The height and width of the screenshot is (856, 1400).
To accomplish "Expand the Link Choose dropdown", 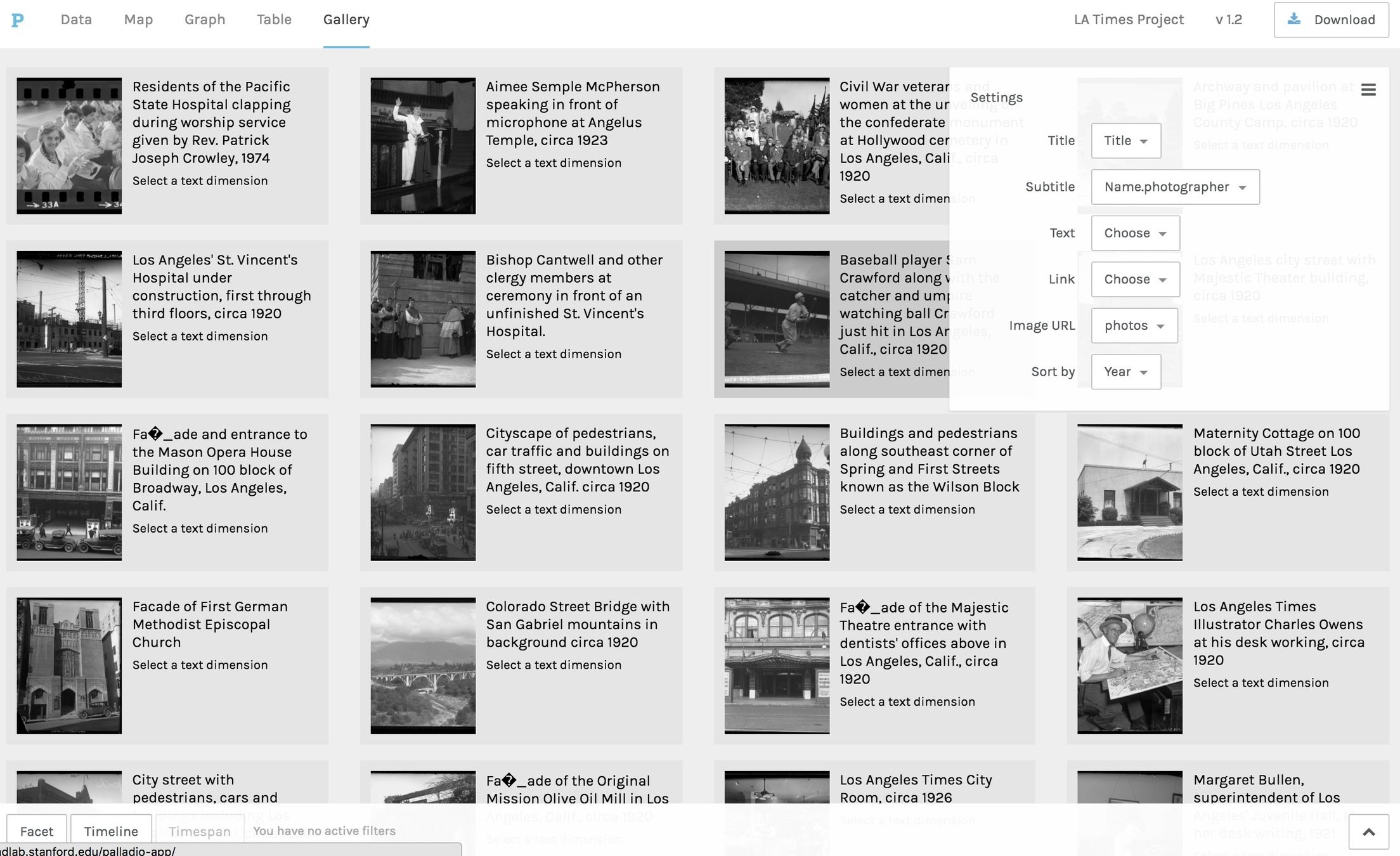I will tap(1135, 280).
